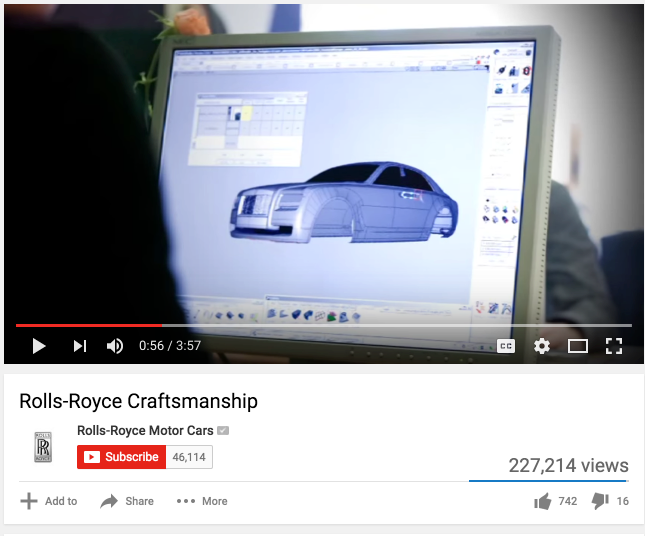
Task: Open the More options menu
Action: point(202,501)
